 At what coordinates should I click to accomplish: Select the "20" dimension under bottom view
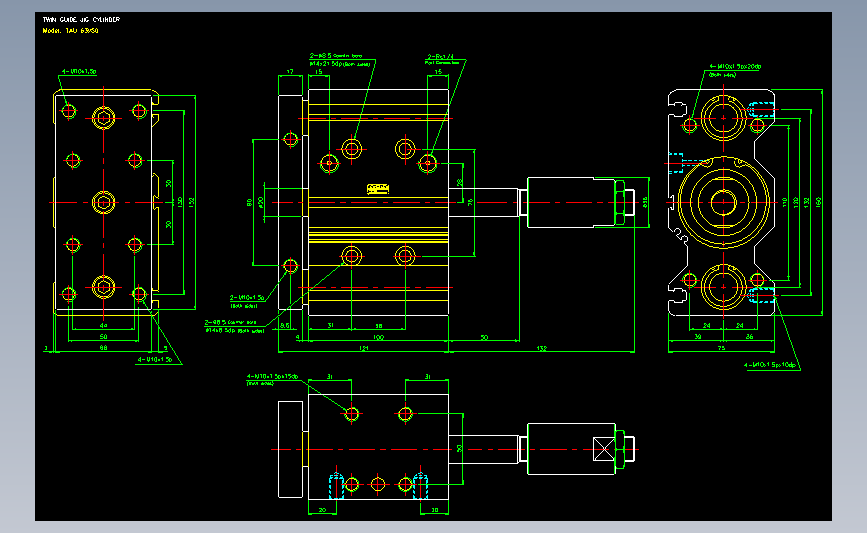coord(322,510)
